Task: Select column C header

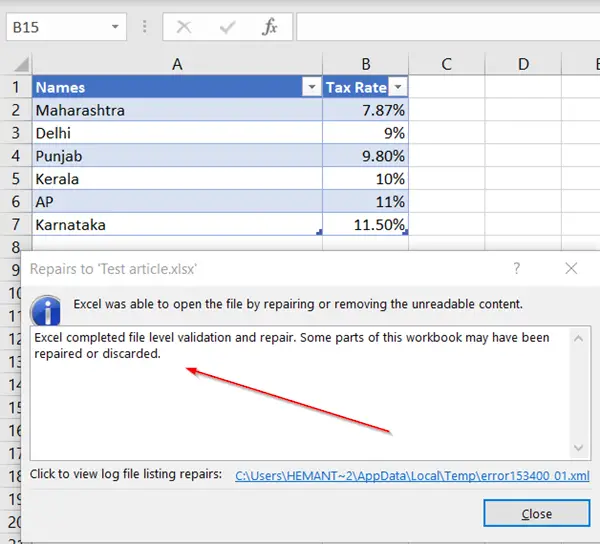Action: coord(447,64)
